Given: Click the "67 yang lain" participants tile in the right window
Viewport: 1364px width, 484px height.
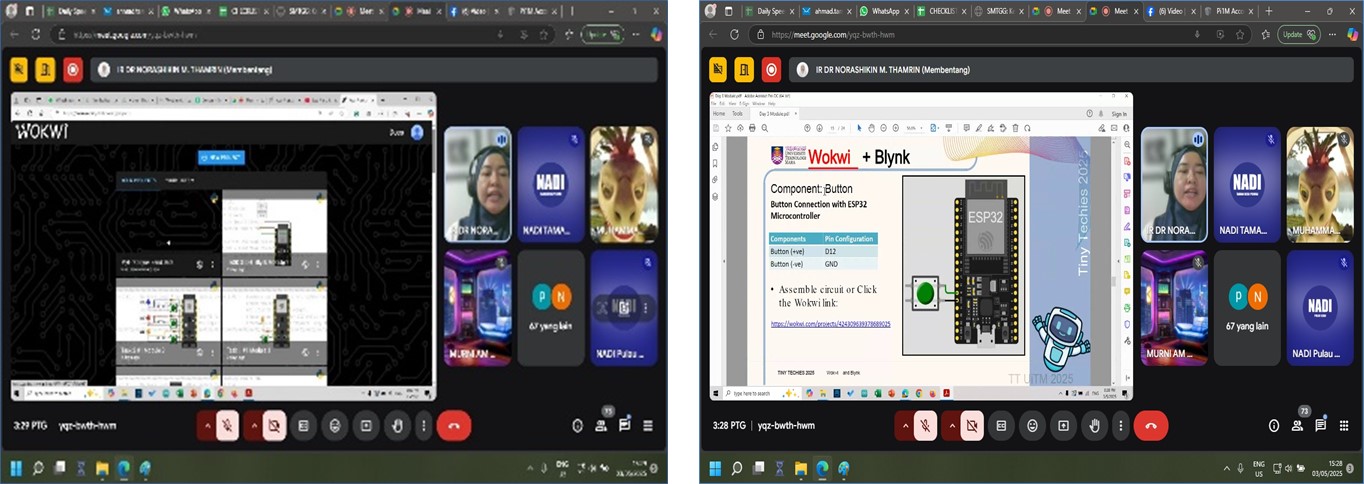Looking at the screenshot, I should pos(1247,307).
